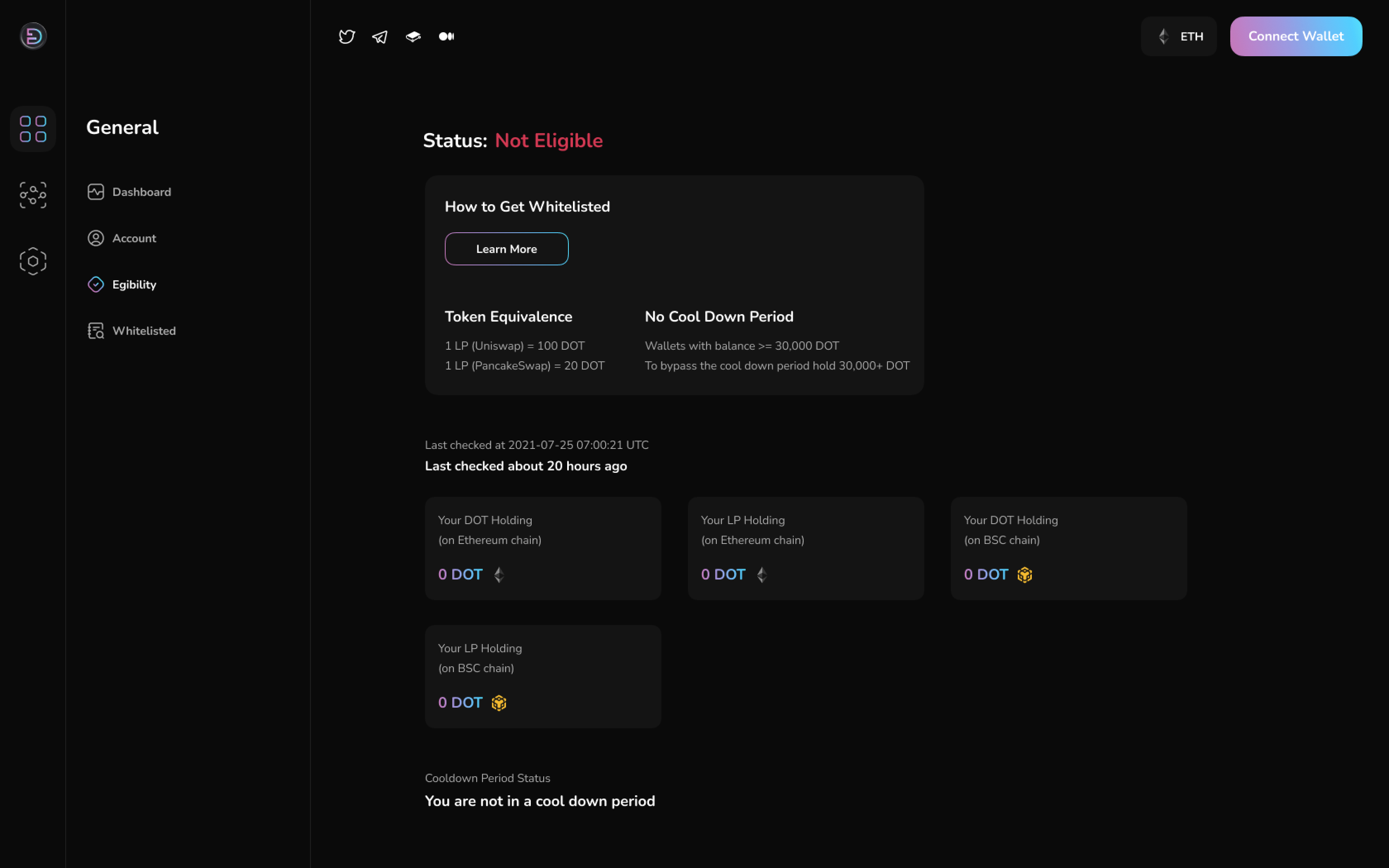Open the Medium blog icon
Image resolution: width=1389 pixels, height=868 pixels.
[x=446, y=37]
